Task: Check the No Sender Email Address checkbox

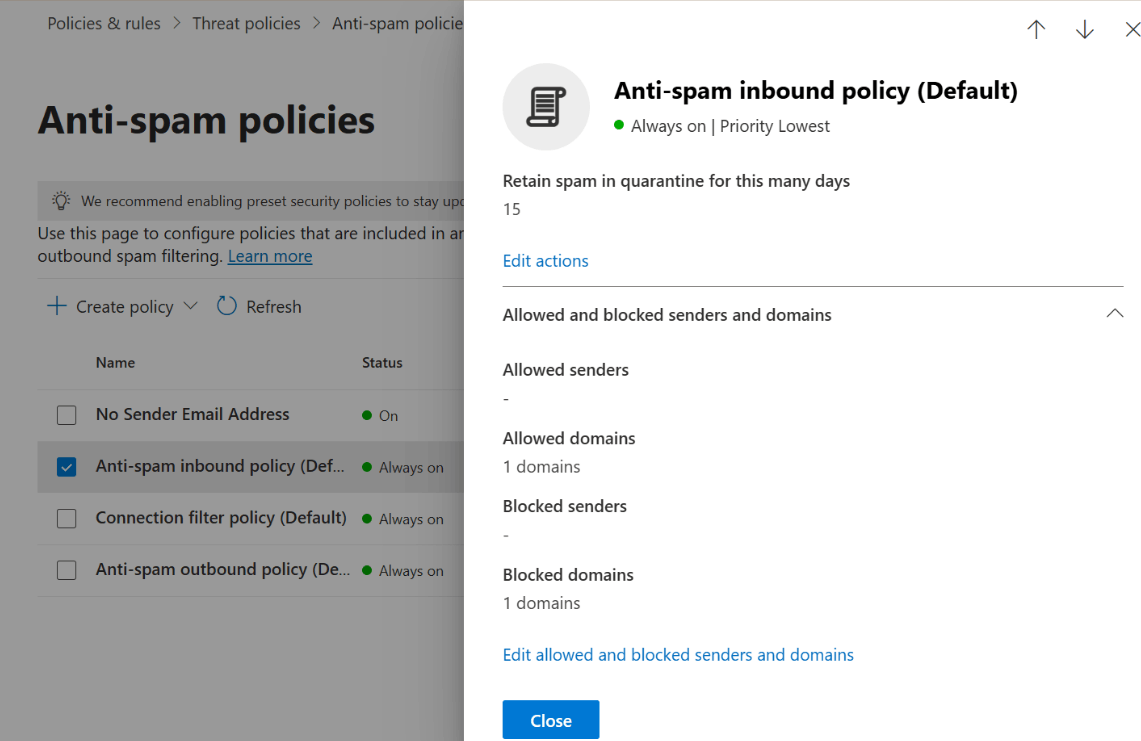Action: pyautogui.click(x=66, y=415)
